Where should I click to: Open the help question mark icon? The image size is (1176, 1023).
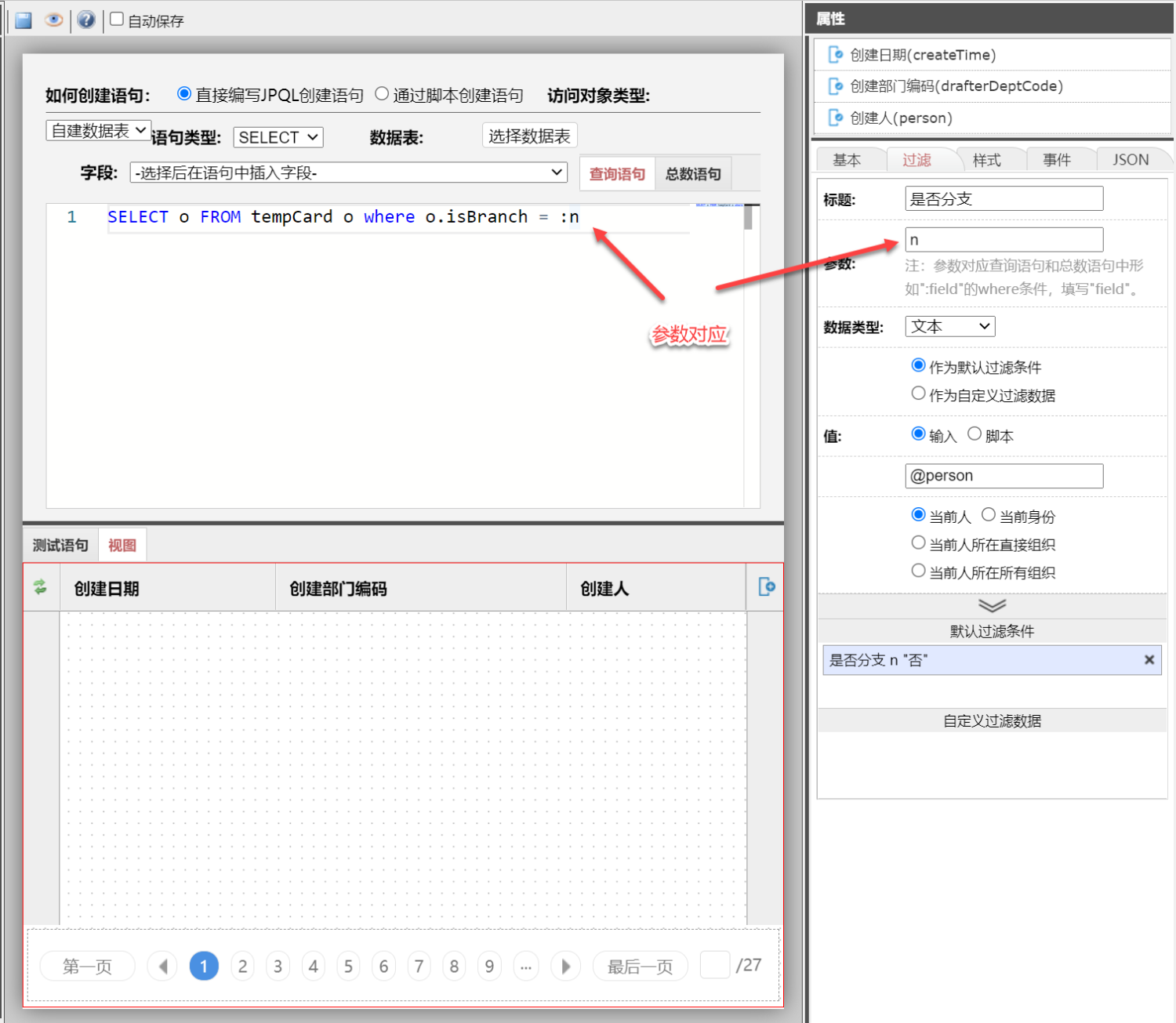click(x=86, y=20)
